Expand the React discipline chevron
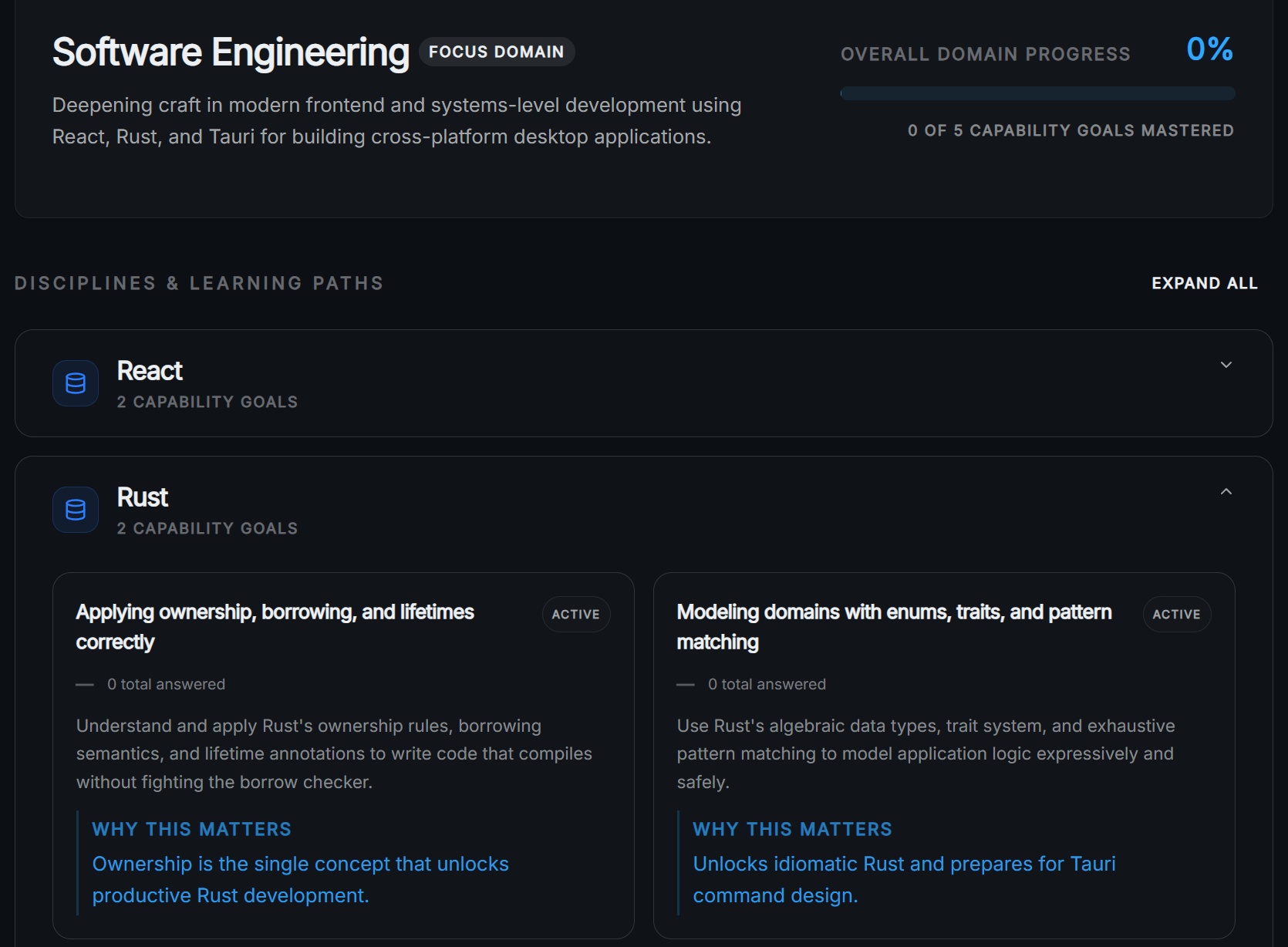This screenshot has width=1288, height=947. pyautogui.click(x=1226, y=365)
